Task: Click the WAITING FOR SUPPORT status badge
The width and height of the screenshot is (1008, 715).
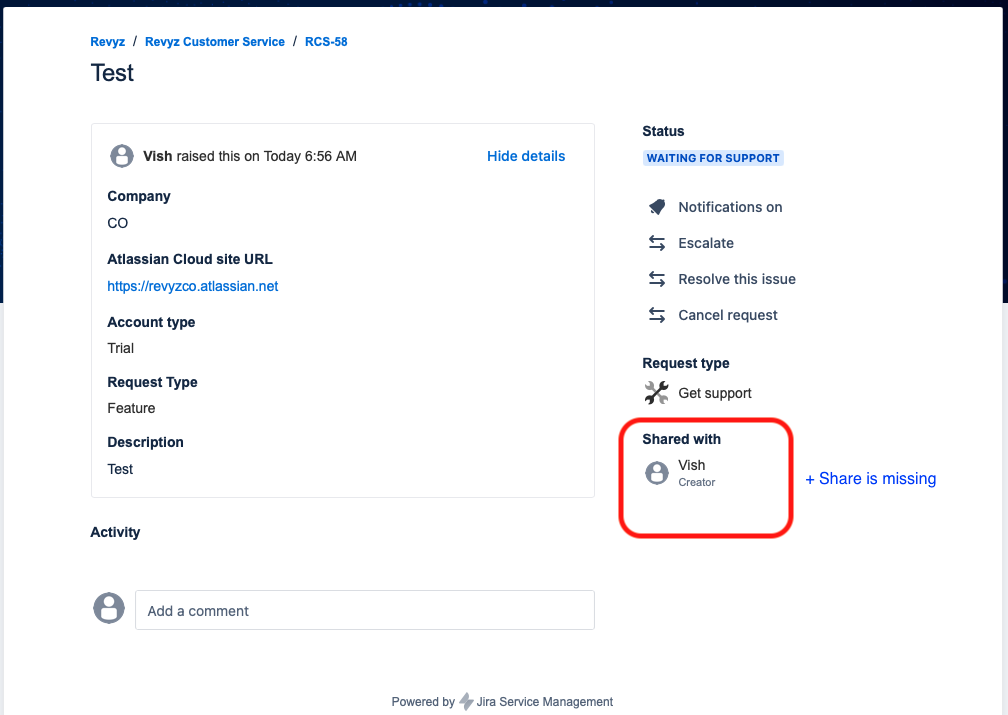Action: tap(713, 158)
